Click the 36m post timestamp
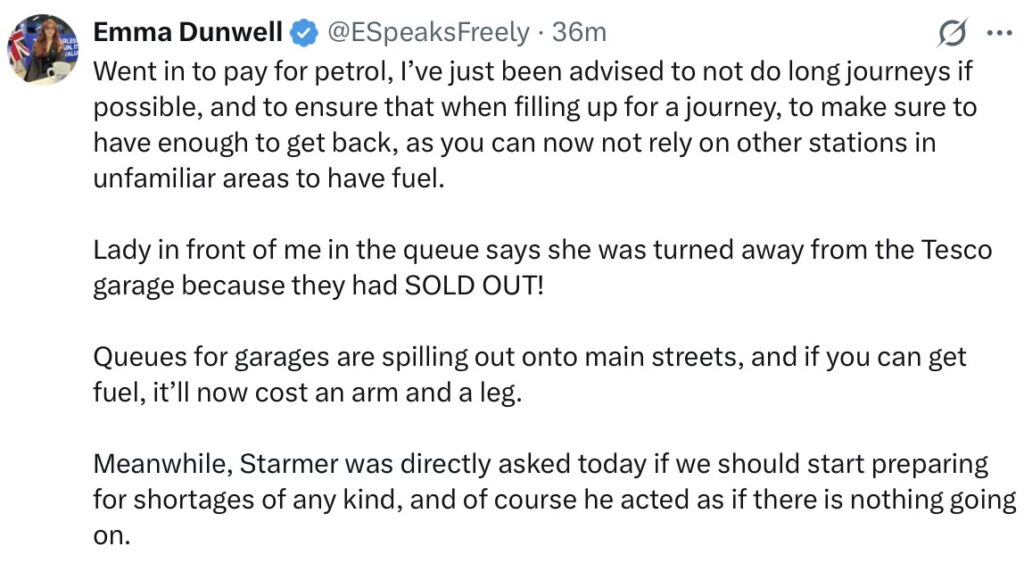This screenshot has width=1024, height=563. (580, 33)
